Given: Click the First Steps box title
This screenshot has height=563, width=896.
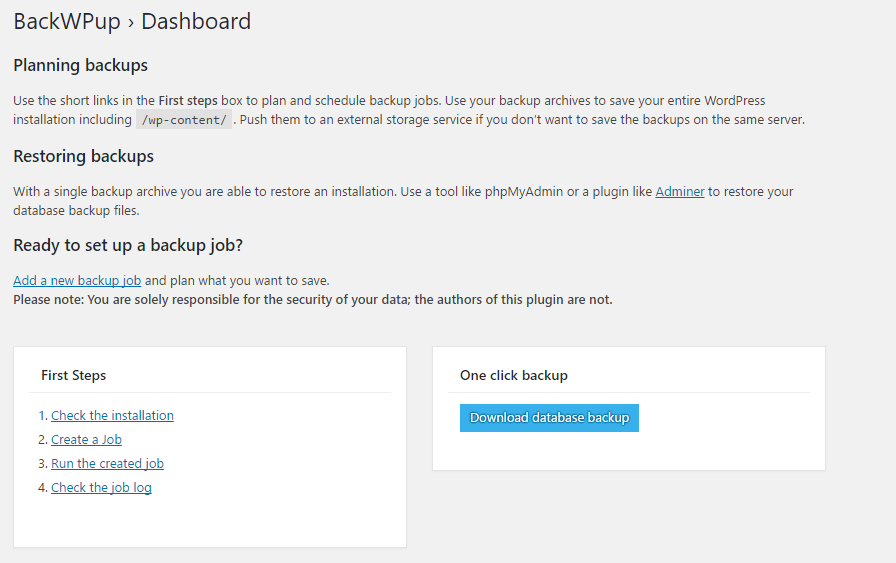Looking at the screenshot, I should pyautogui.click(x=73, y=376).
